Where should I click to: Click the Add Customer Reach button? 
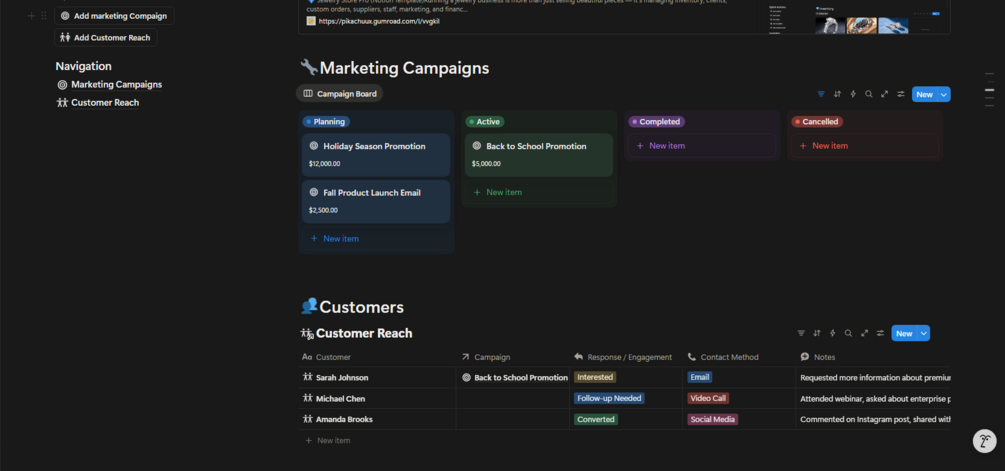[105, 38]
